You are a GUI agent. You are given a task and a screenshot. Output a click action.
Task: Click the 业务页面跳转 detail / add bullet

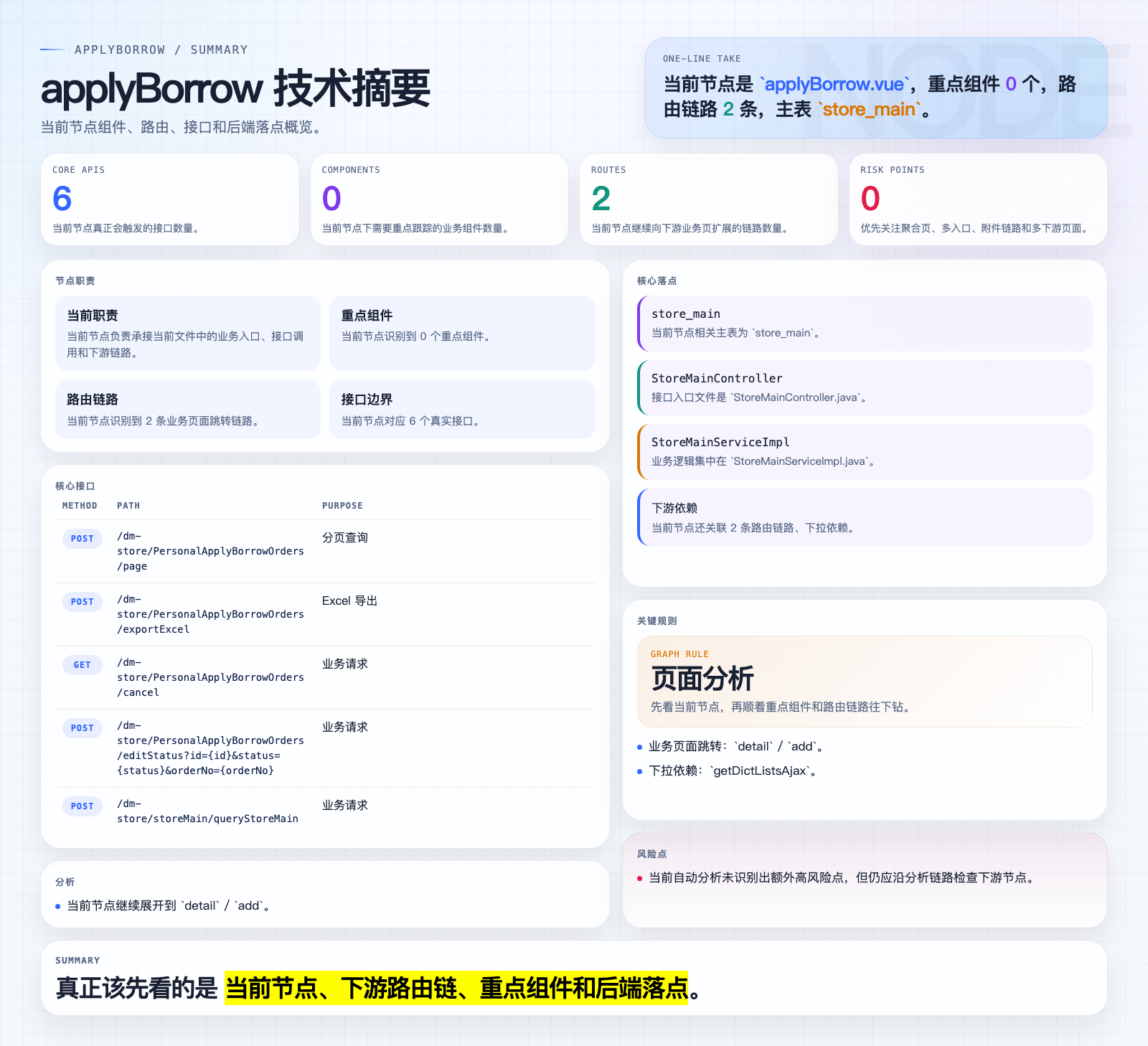coord(735,746)
